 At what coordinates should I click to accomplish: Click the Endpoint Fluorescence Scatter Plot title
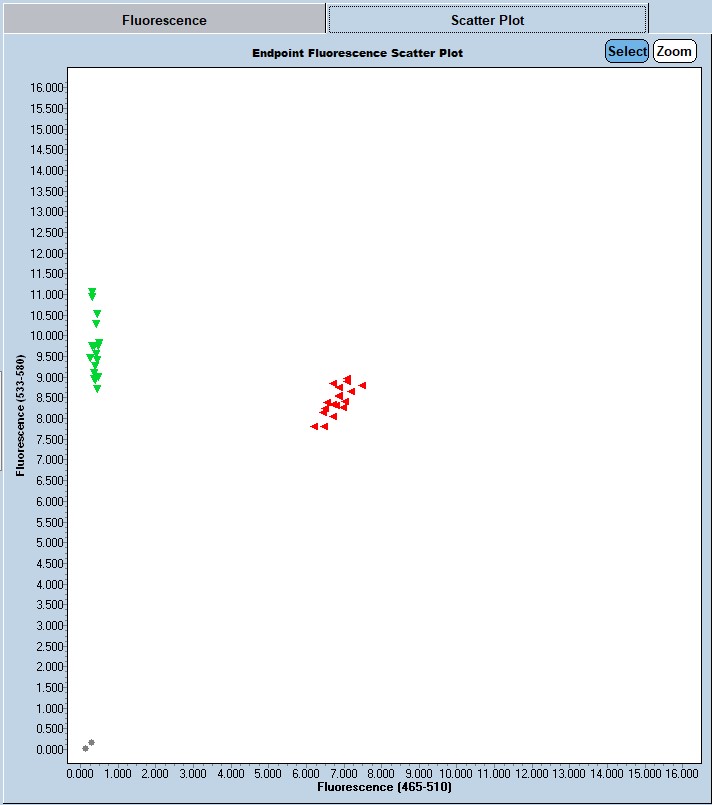point(357,52)
